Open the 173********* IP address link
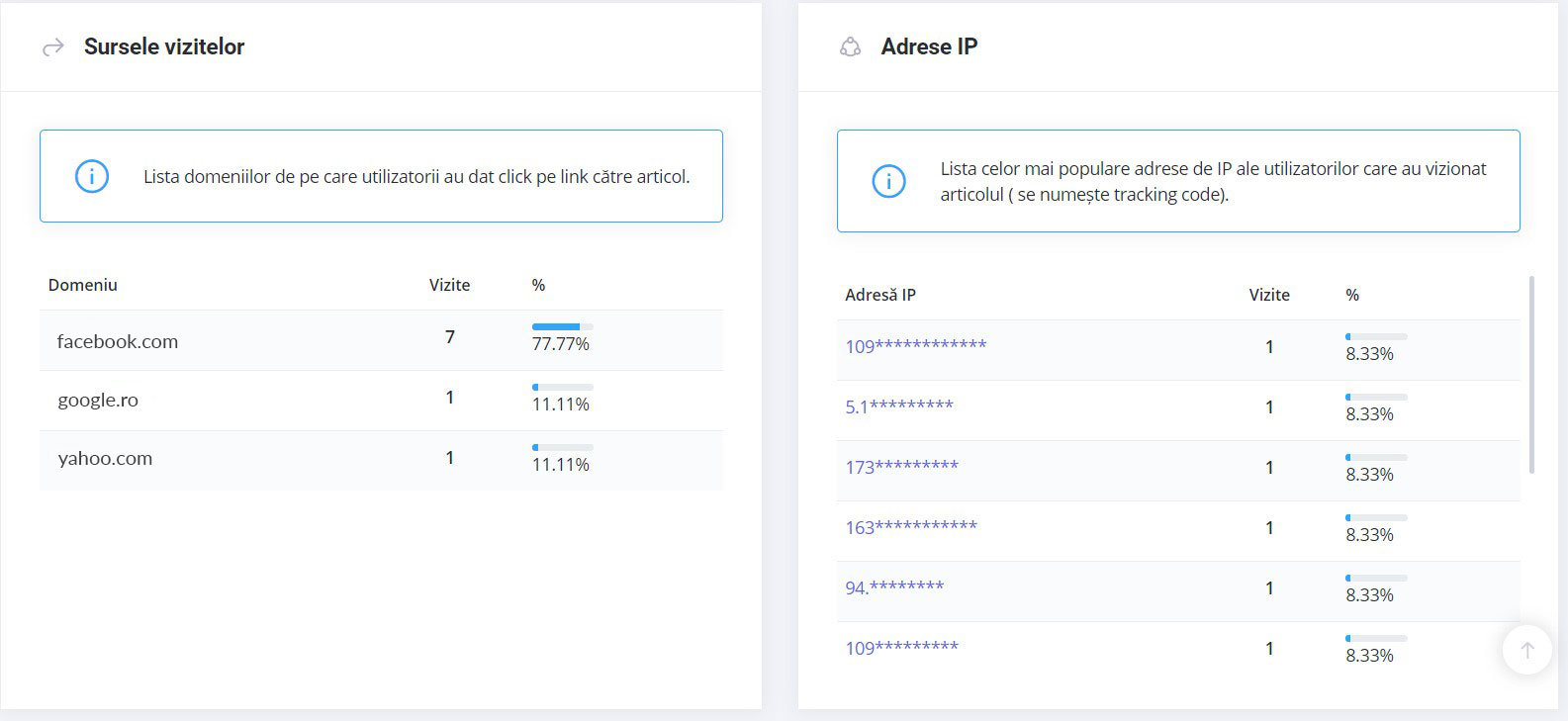The image size is (1568, 721). coord(901,467)
